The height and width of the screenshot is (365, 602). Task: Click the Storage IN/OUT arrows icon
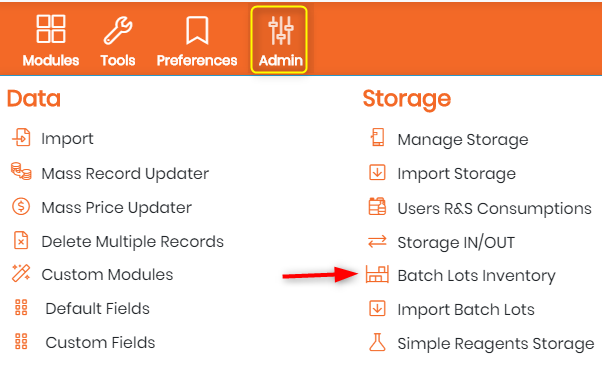[x=377, y=241]
